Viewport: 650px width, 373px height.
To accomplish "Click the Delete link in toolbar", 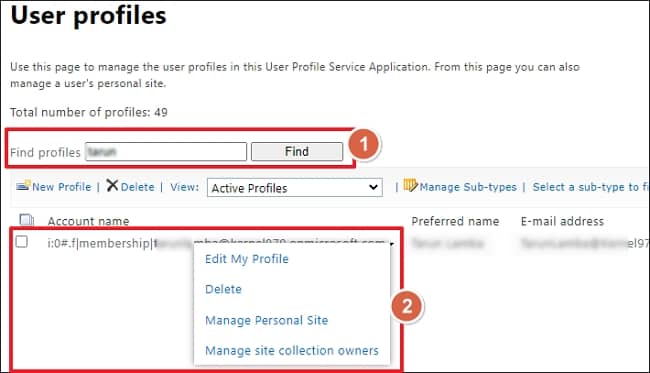I will click(138, 187).
